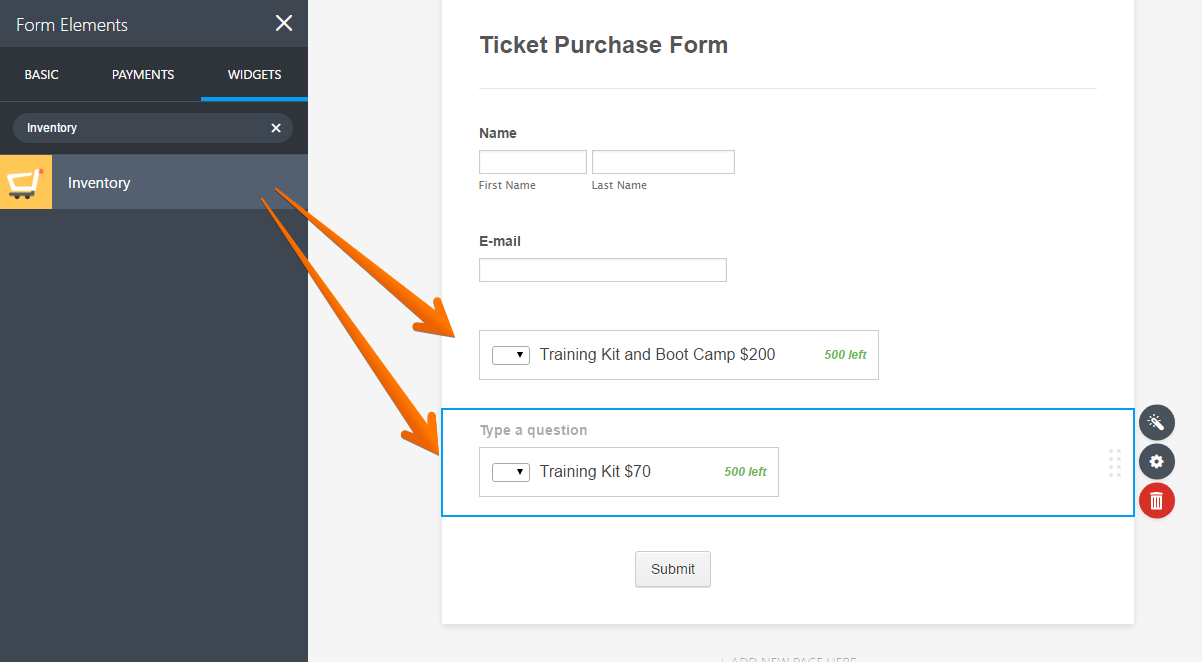1202x662 pixels.
Task: Click the Ticket Purchase Form heading
Action: tap(604, 45)
